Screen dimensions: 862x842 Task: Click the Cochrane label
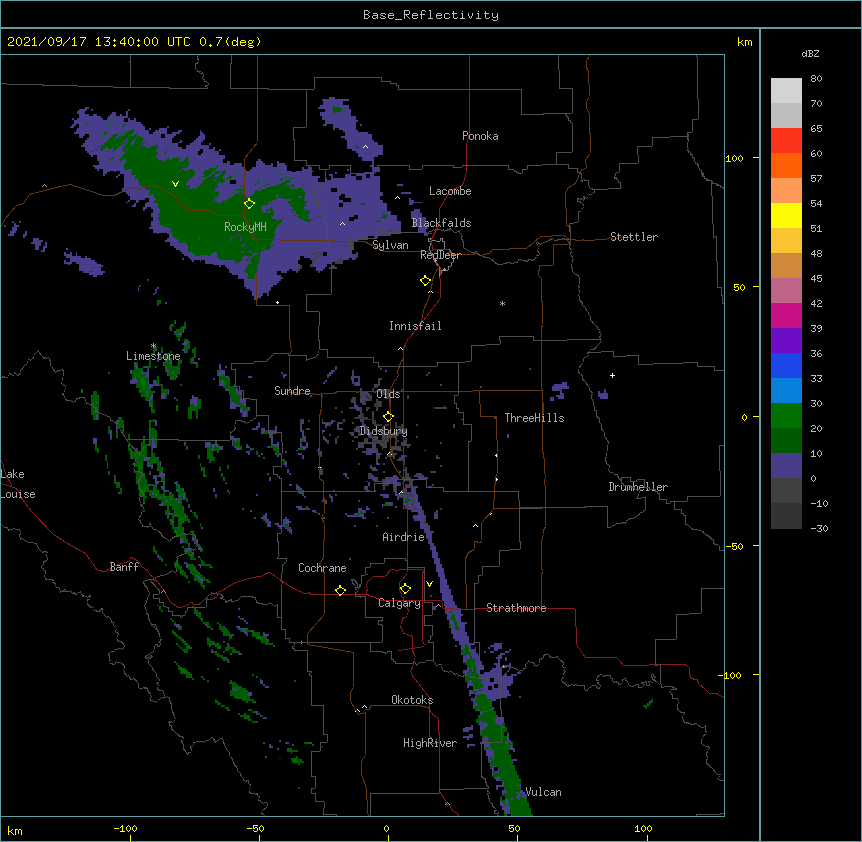[x=322, y=568]
